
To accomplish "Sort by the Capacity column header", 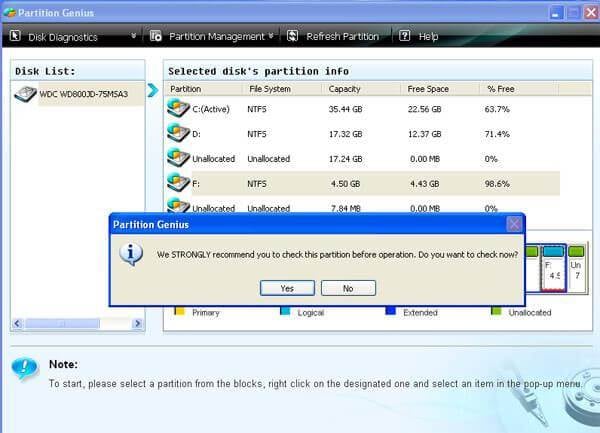I will [x=344, y=89].
